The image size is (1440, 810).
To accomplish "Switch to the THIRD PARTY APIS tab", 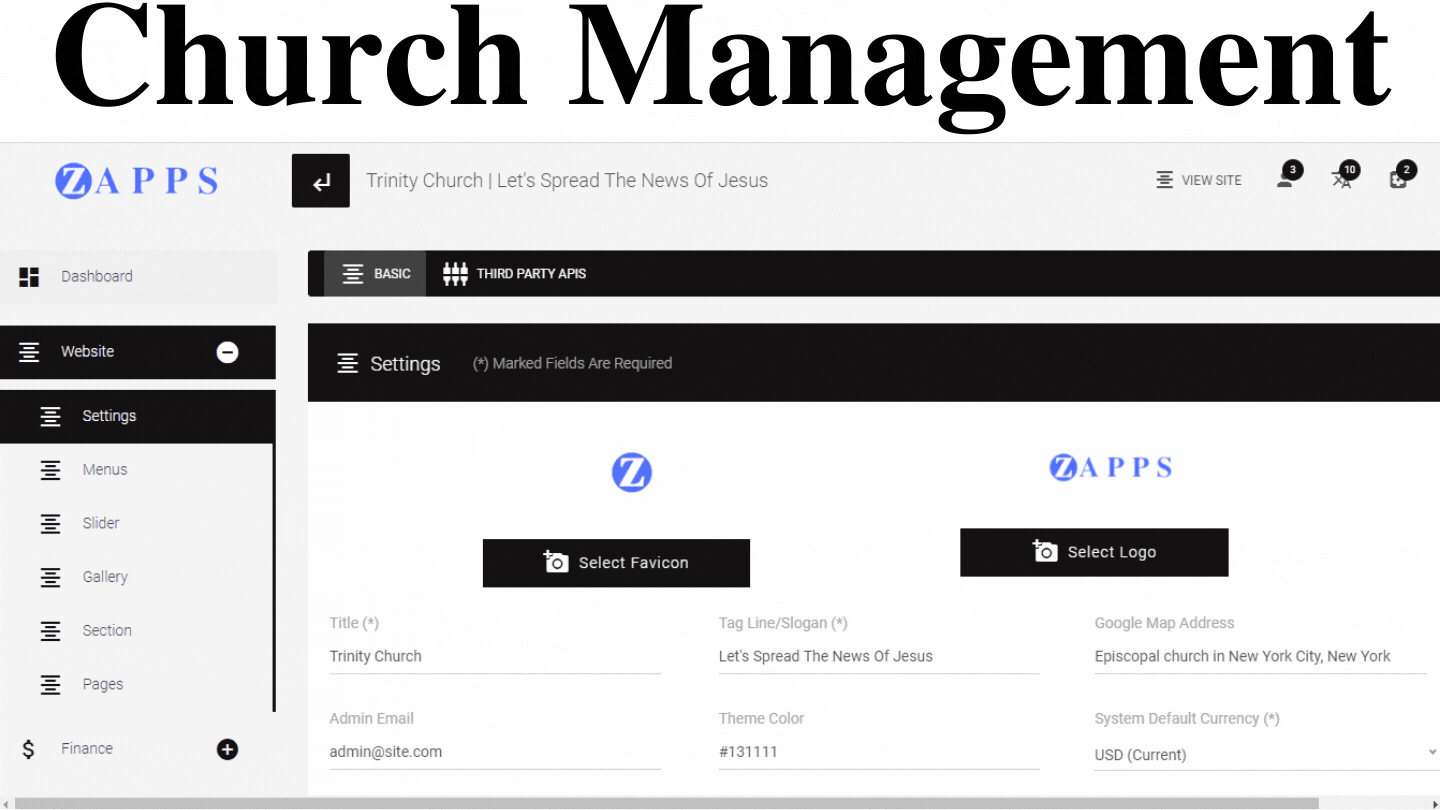I will click(x=514, y=273).
